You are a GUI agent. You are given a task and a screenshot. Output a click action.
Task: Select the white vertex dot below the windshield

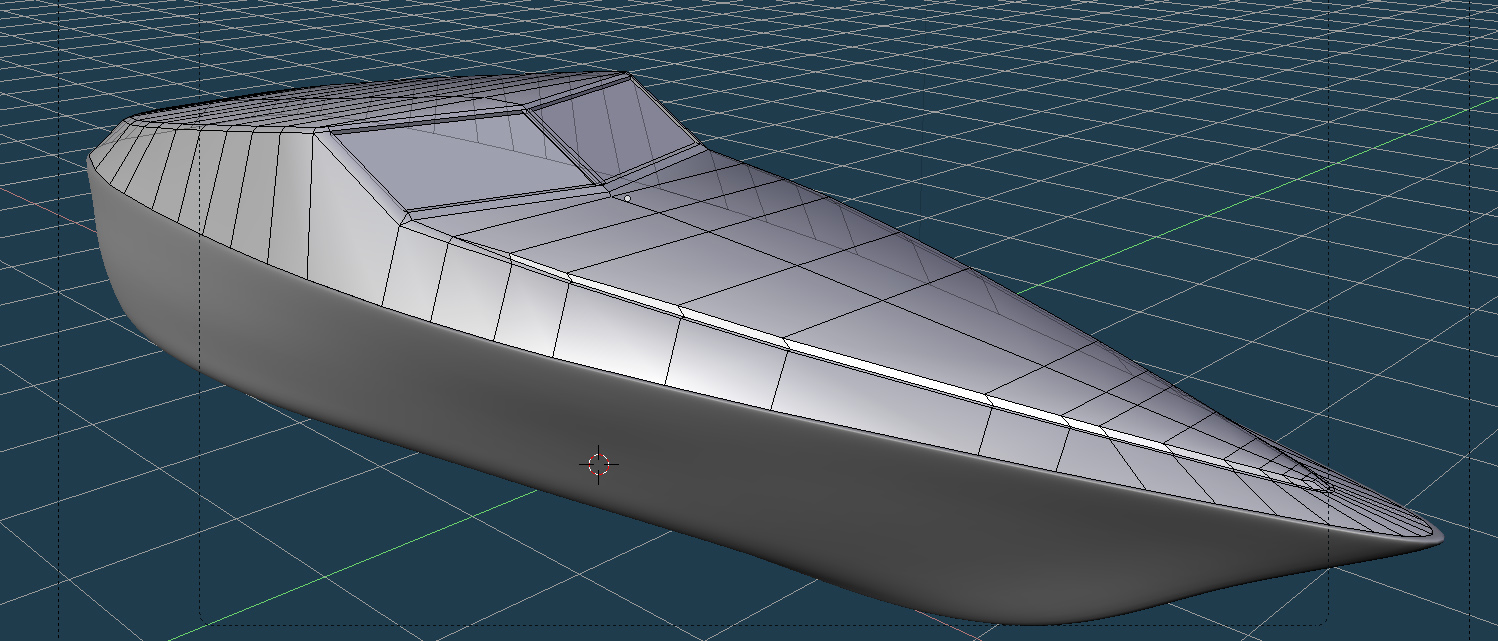point(627,198)
